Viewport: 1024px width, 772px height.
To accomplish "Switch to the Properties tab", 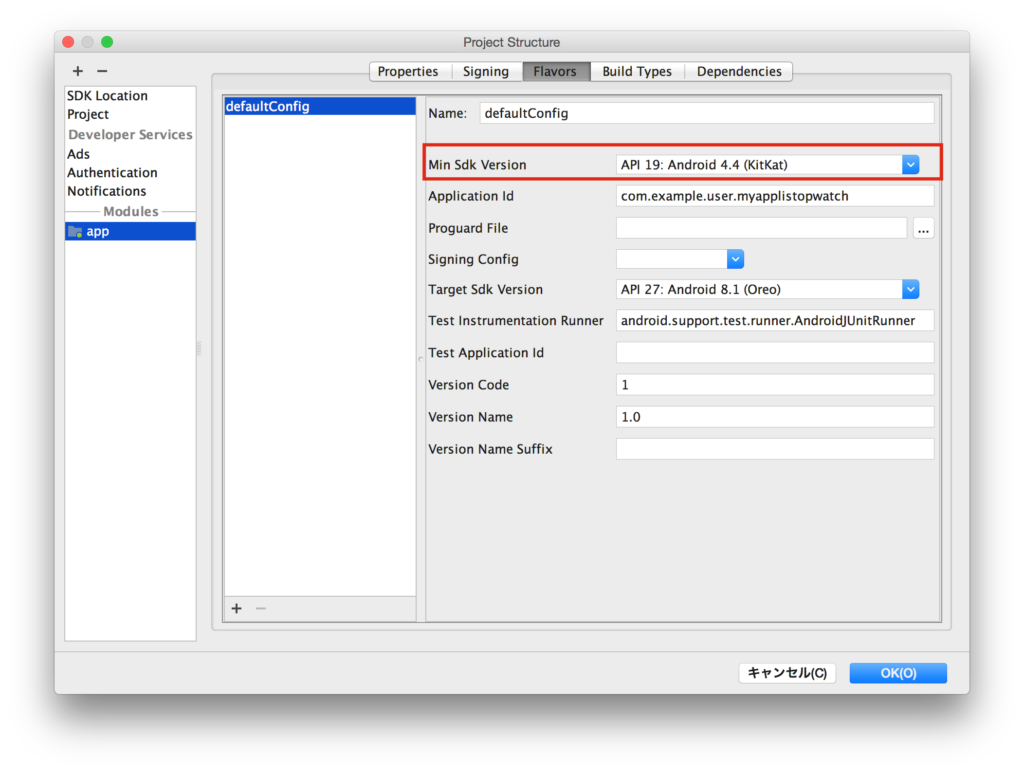I will (x=408, y=71).
